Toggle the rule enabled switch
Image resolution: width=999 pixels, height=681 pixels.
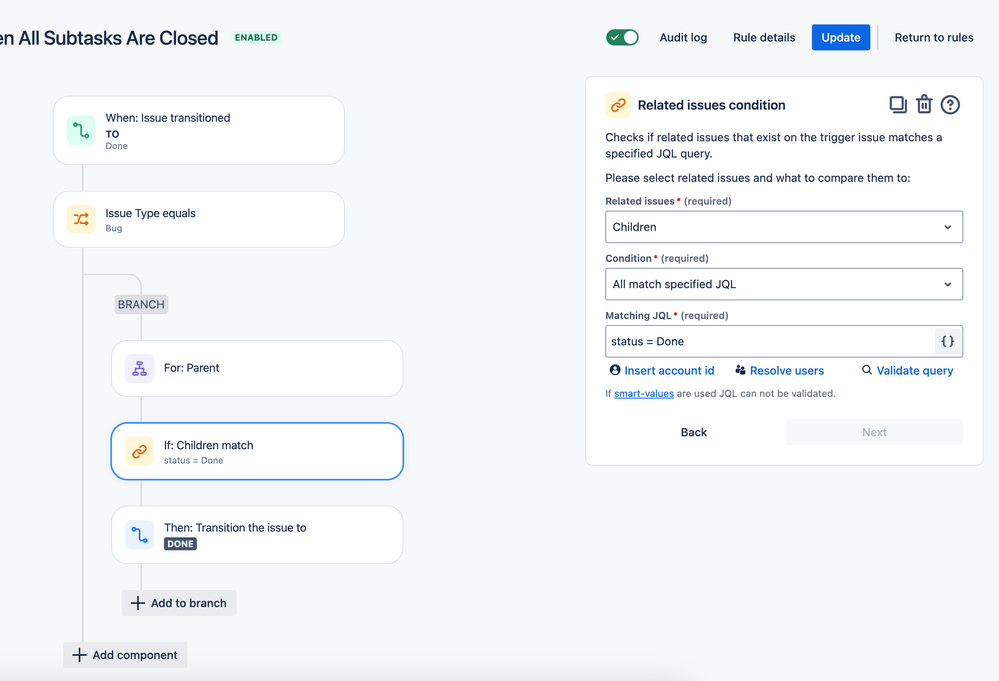click(x=622, y=38)
